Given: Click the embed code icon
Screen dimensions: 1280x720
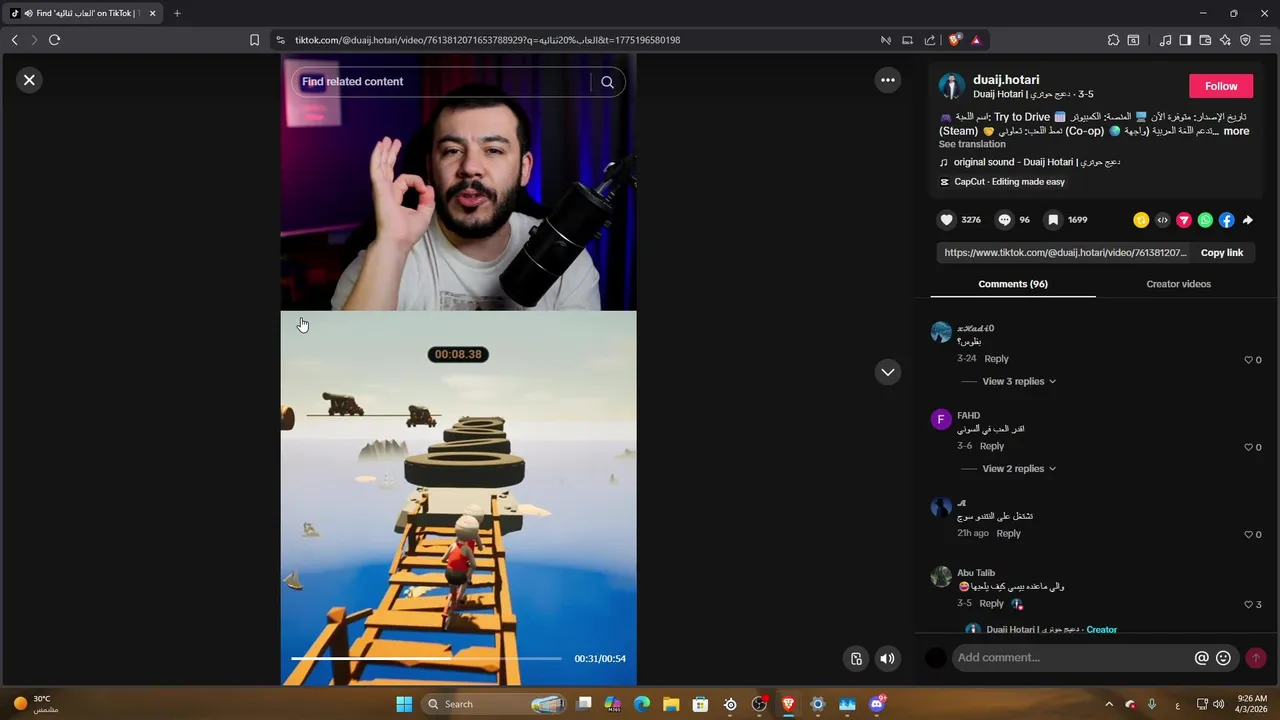Looking at the screenshot, I should 1162,220.
